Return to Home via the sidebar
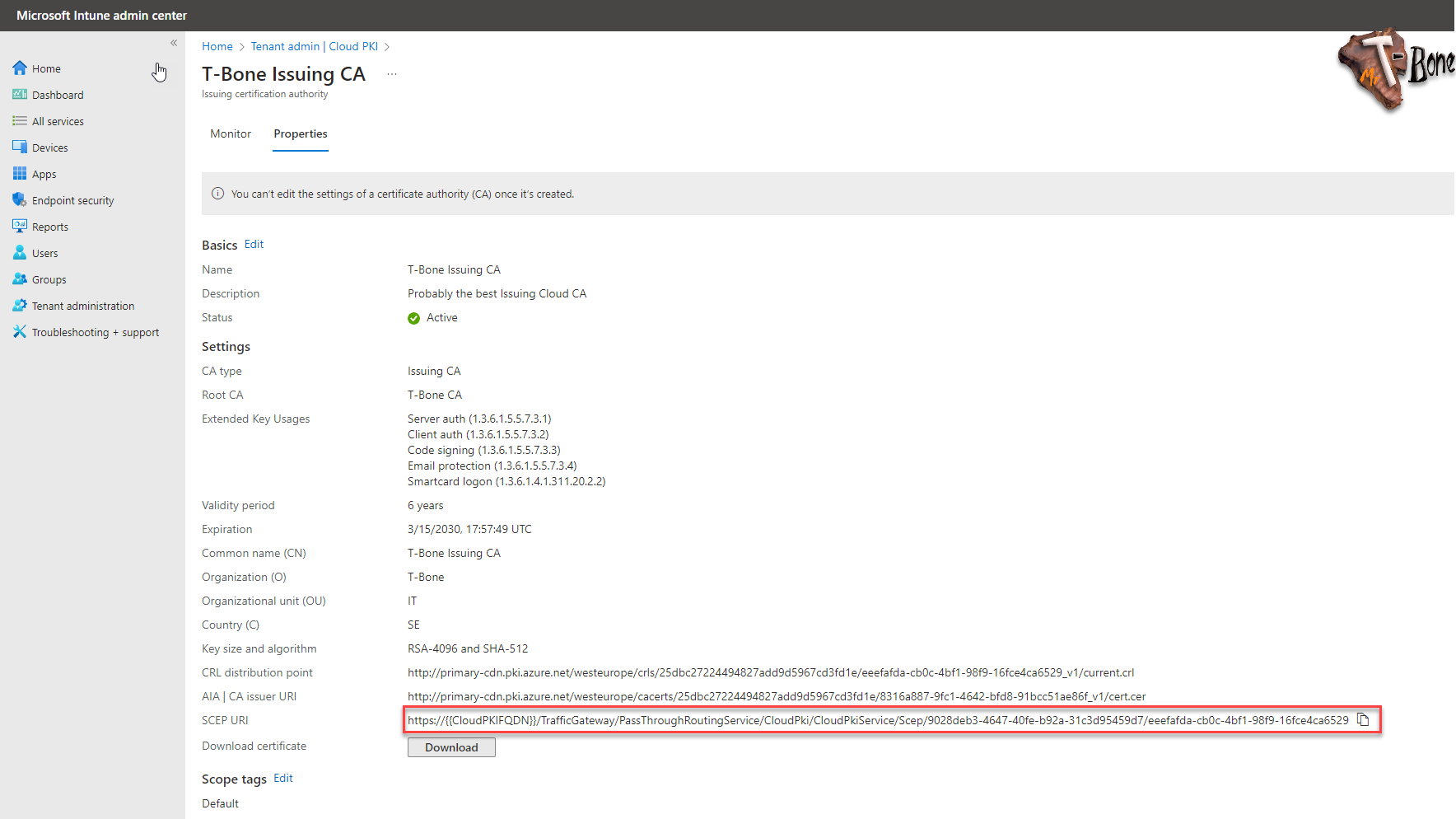 pyautogui.click(x=46, y=68)
